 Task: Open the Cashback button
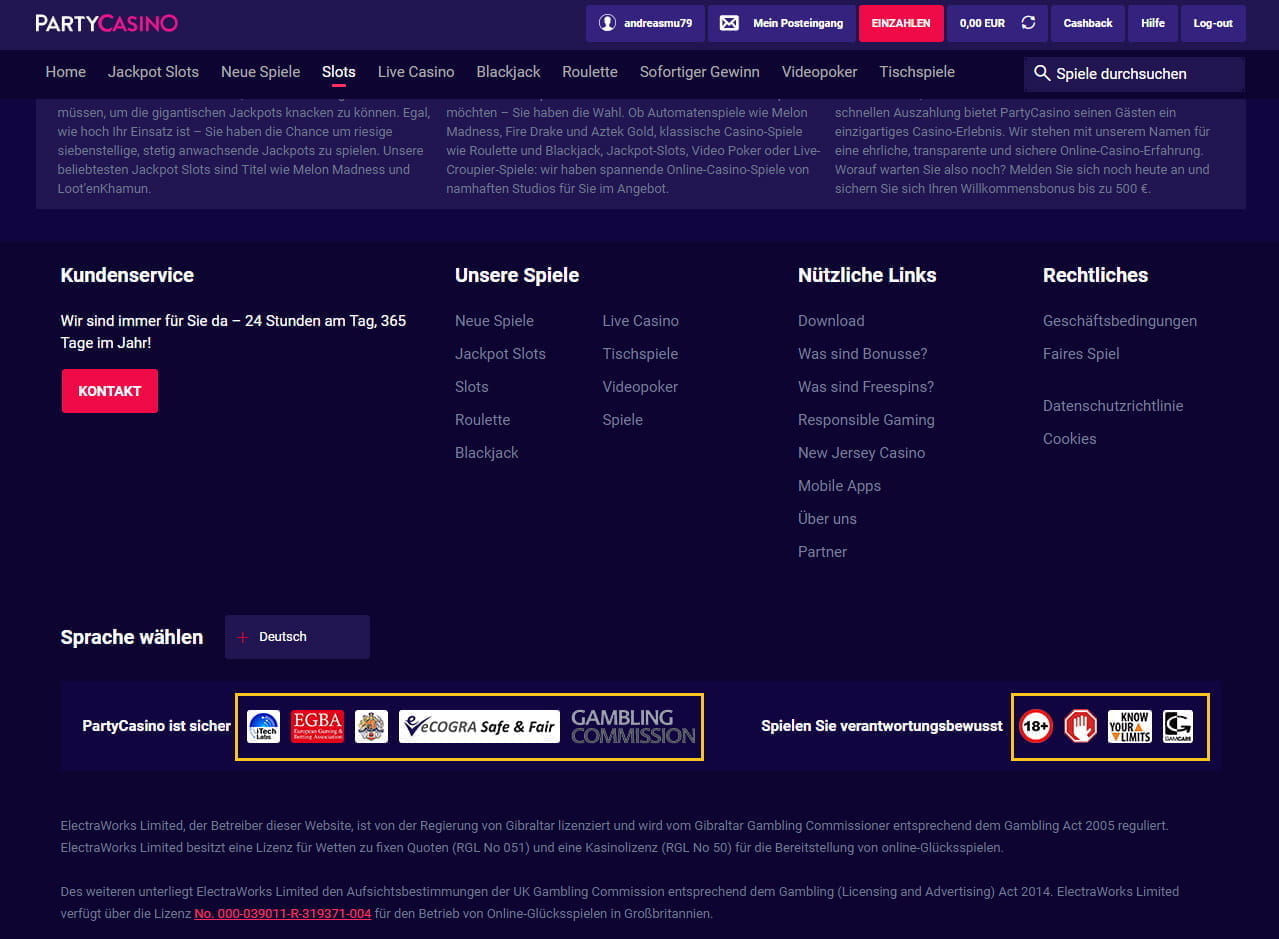point(1088,23)
